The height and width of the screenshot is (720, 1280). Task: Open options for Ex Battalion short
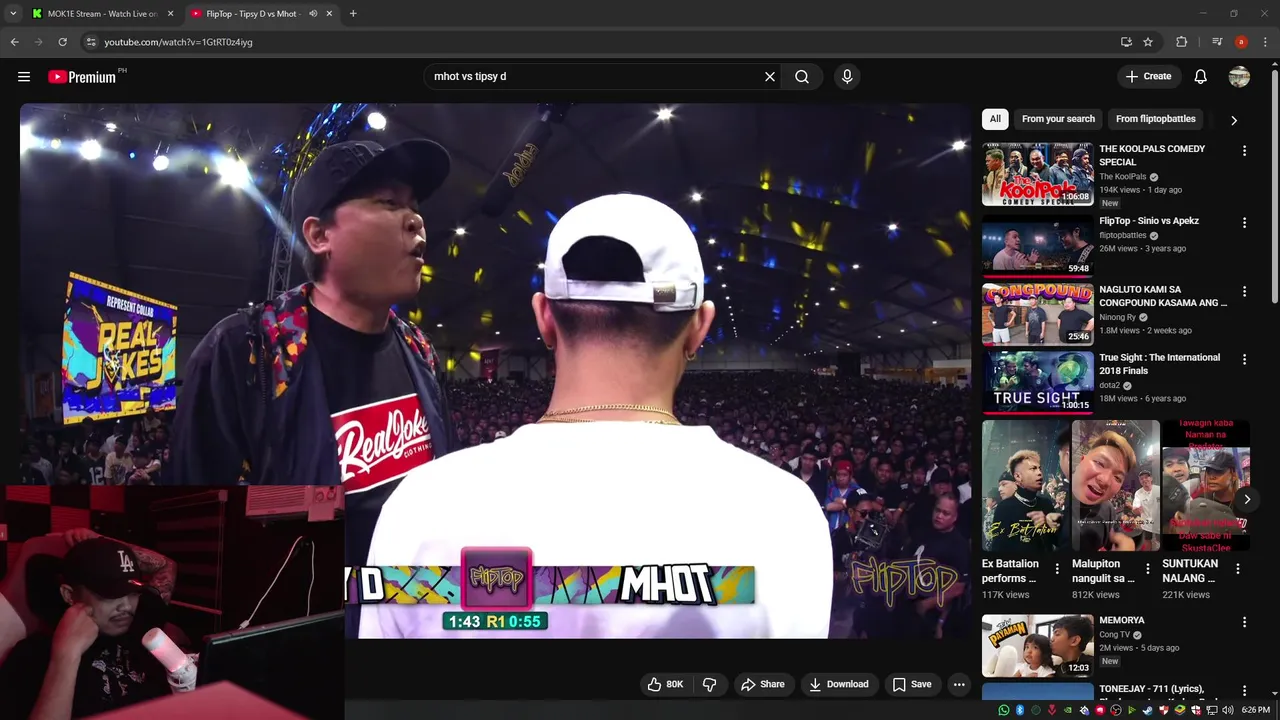point(1057,569)
